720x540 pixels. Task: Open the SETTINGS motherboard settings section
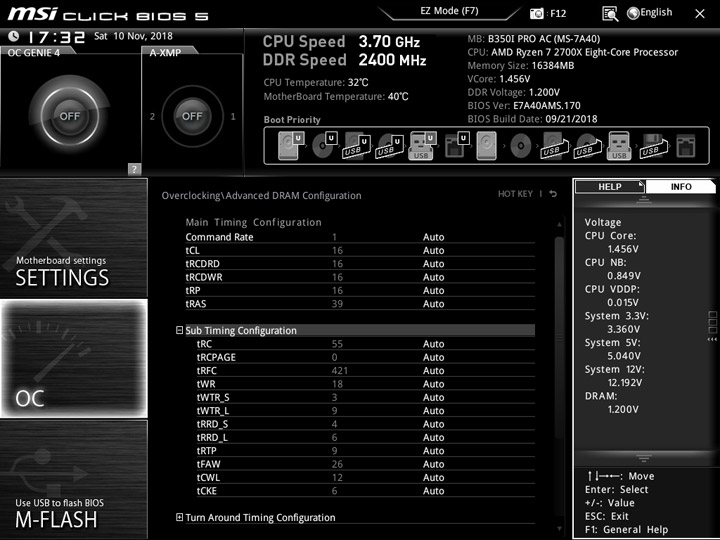(73, 238)
